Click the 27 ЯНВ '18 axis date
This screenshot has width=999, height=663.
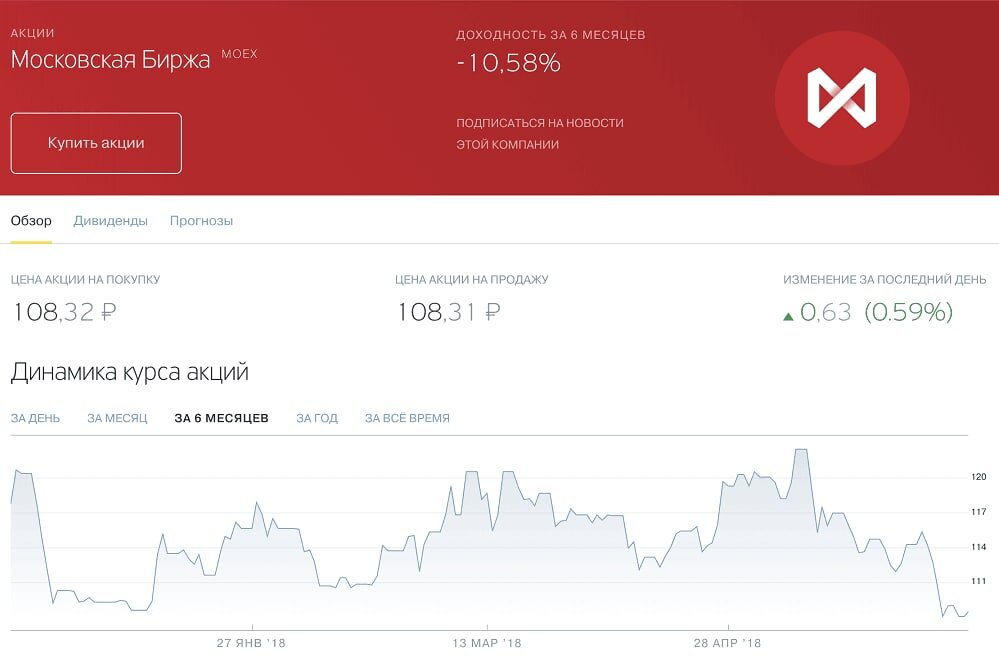pyautogui.click(x=251, y=643)
